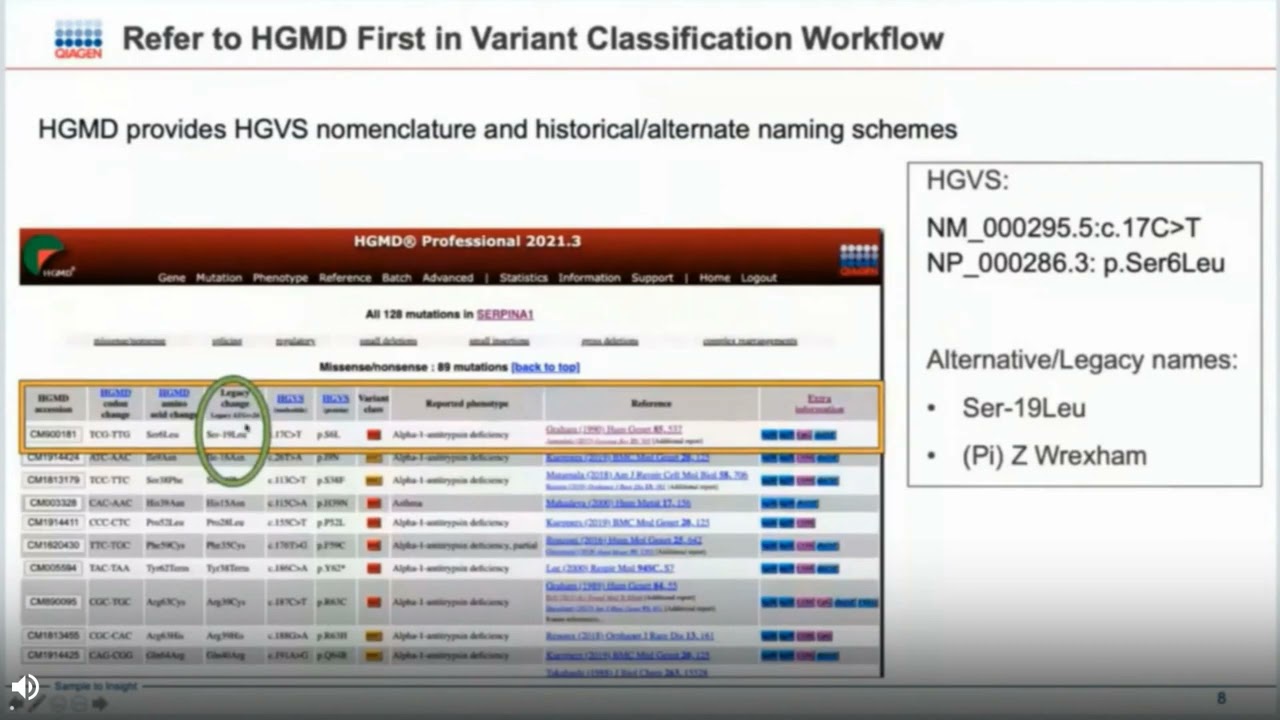1280x720 pixels.
Task: Click variant class icon for CM900181 row
Action: point(373,435)
